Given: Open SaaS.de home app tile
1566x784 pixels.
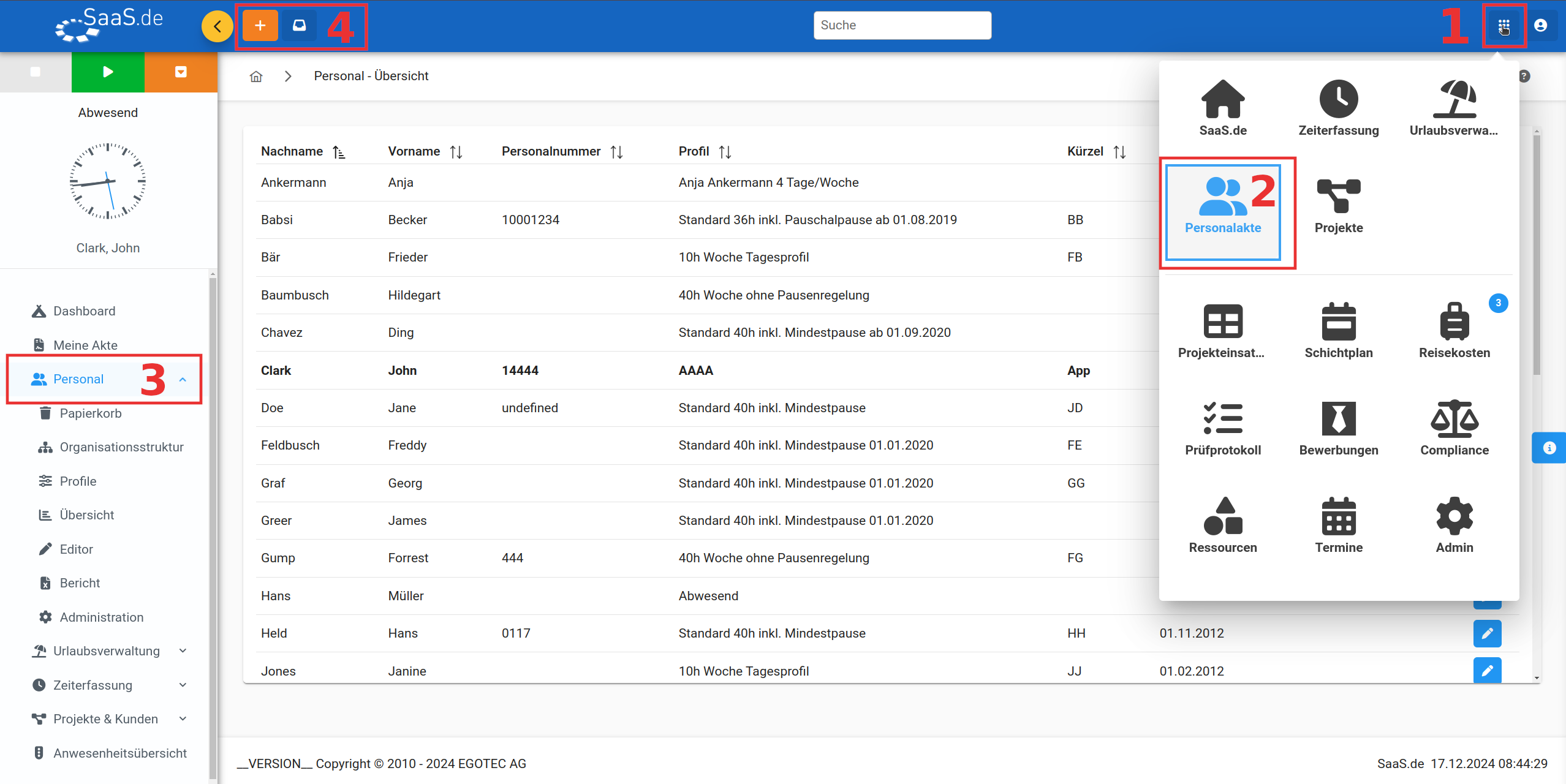Looking at the screenshot, I should click(1223, 108).
